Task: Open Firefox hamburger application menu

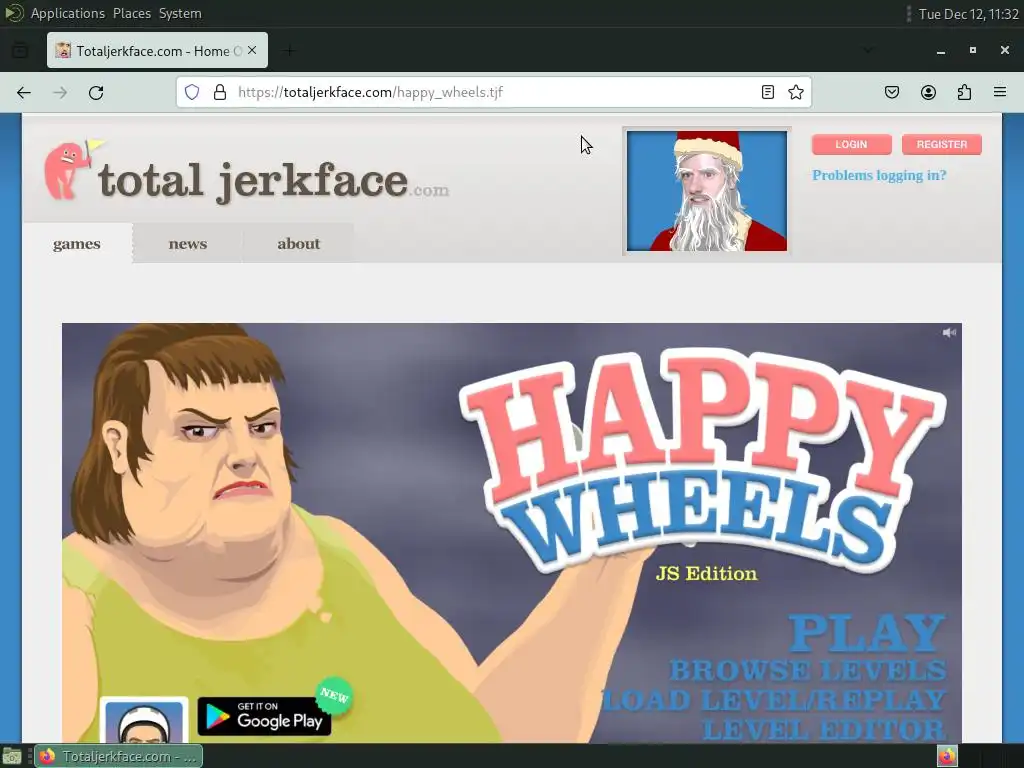Action: pyautogui.click(x=1000, y=92)
